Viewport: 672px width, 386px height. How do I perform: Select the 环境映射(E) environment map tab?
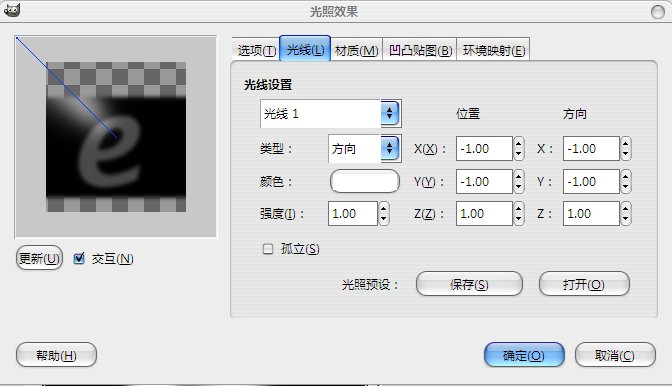pos(494,51)
